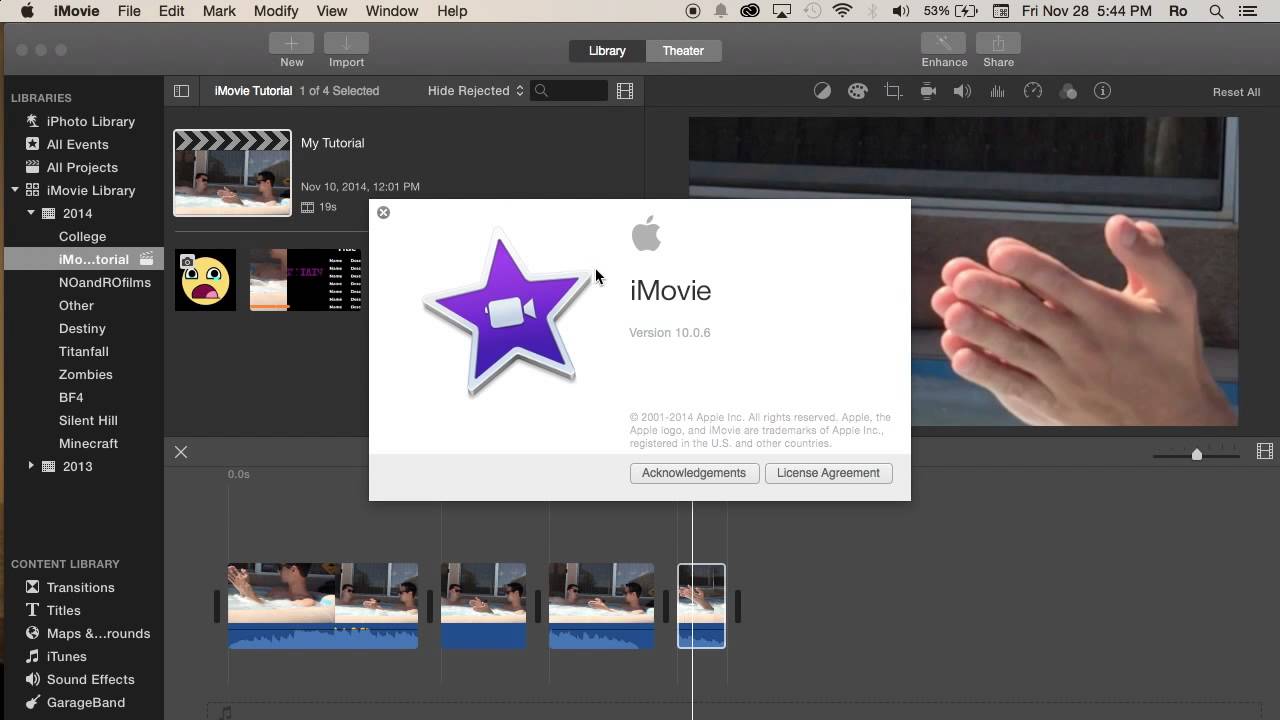Open the Mark menu
The image size is (1280, 720).
219,11
